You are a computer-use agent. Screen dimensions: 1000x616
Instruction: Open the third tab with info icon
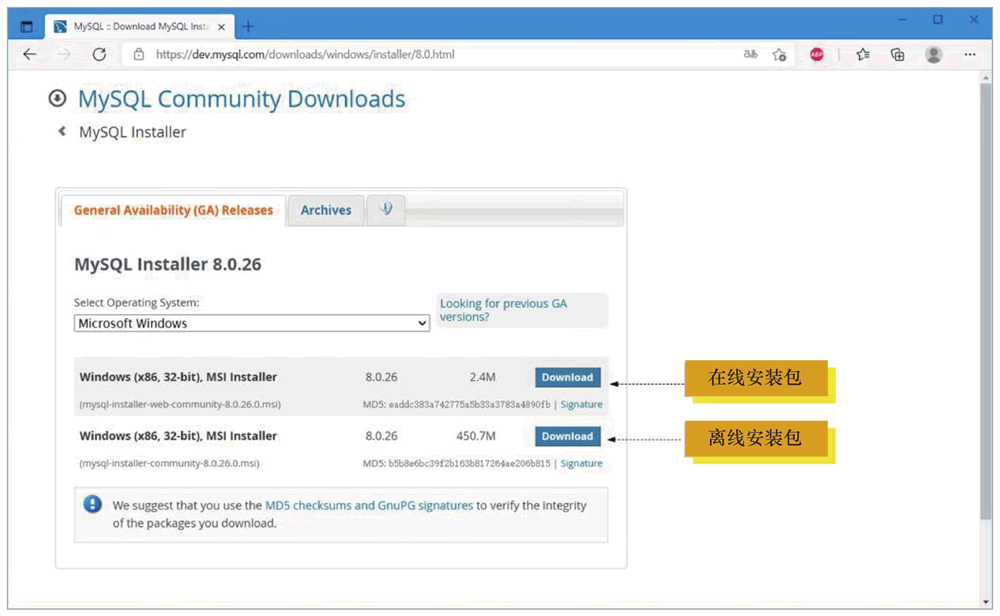coord(386,209)
